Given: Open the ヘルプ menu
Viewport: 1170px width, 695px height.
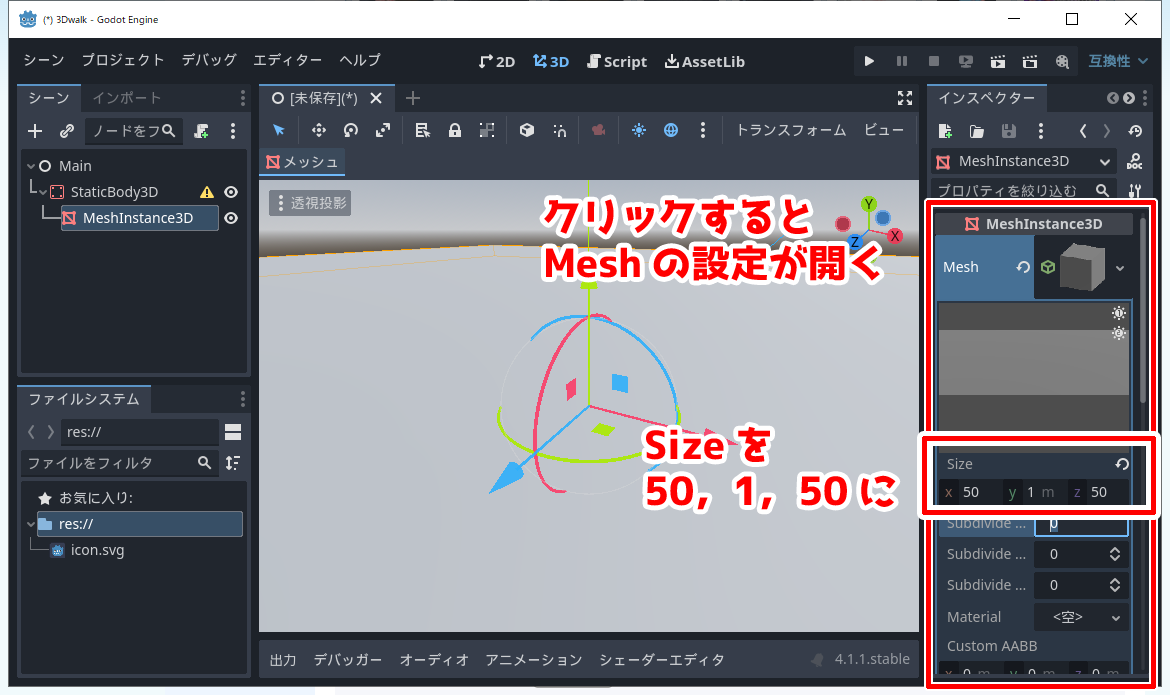Looking at the screenshot, I should click(x=360, y=60).
